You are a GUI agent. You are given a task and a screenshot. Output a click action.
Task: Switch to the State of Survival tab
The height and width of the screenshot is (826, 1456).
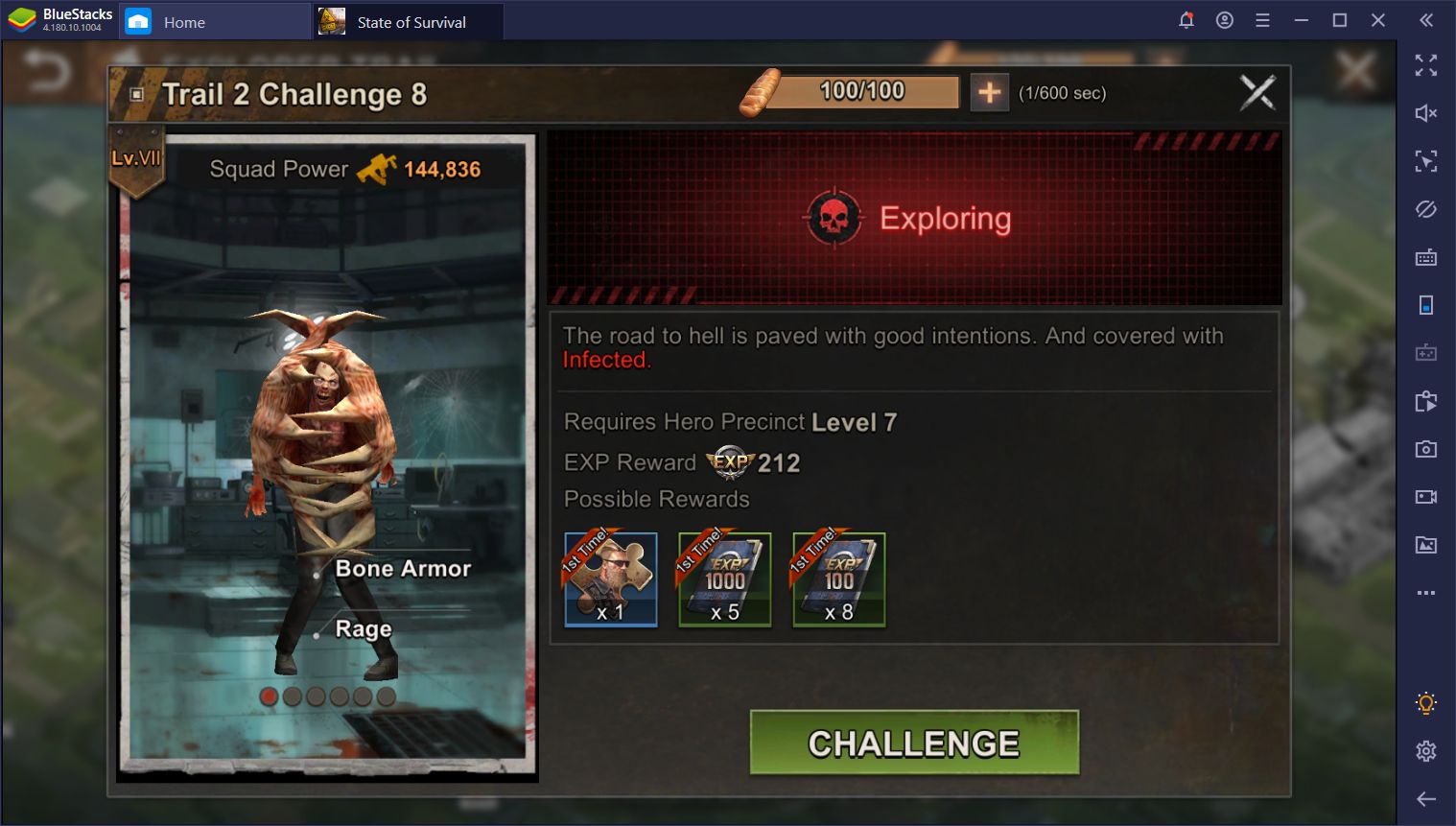(x=410, y=22)
